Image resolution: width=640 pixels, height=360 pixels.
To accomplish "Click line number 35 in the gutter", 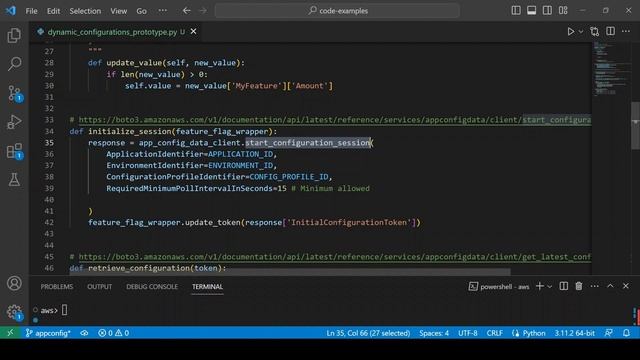I will [x=49, y=142].
